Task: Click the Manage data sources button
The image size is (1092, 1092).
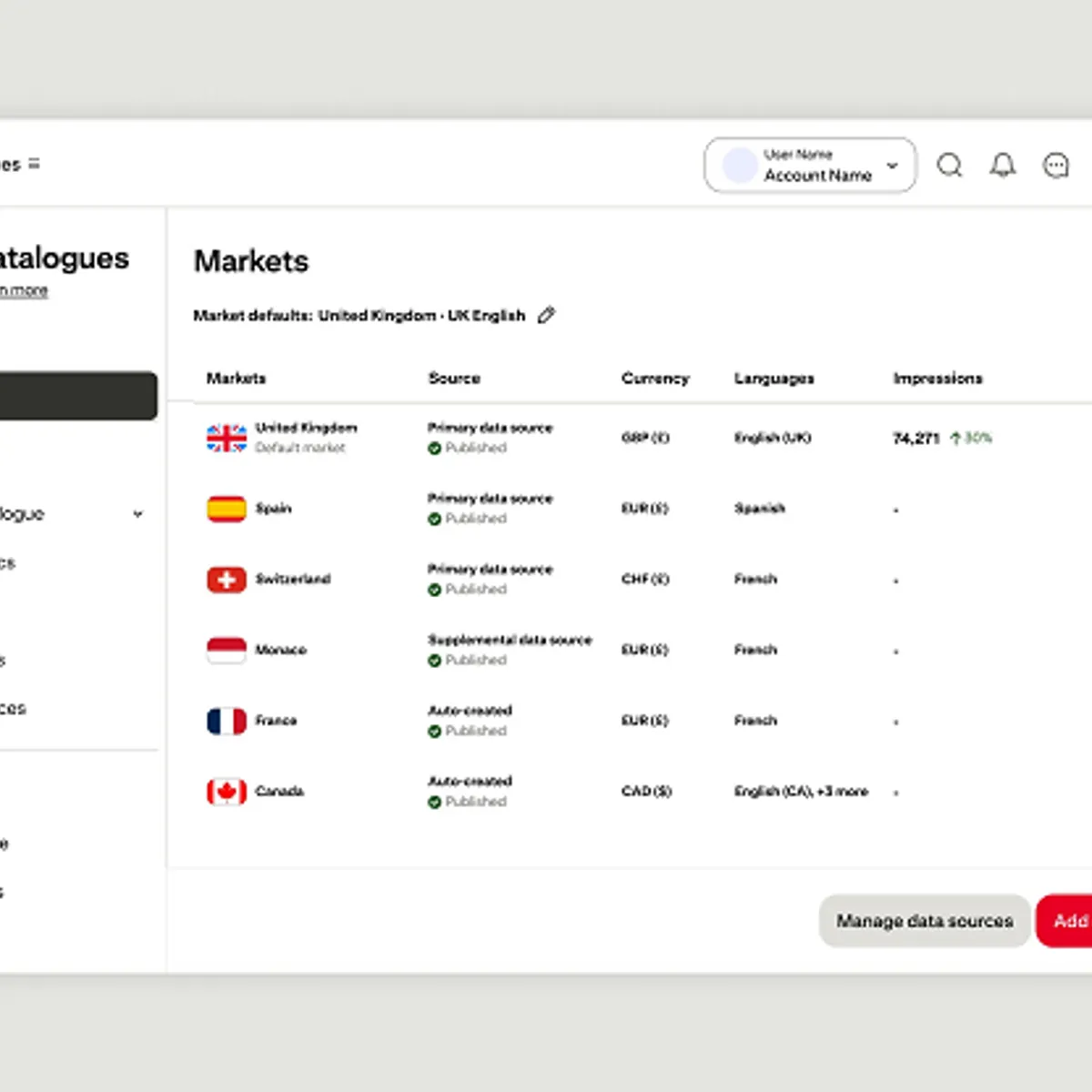Action: point(925,921)
